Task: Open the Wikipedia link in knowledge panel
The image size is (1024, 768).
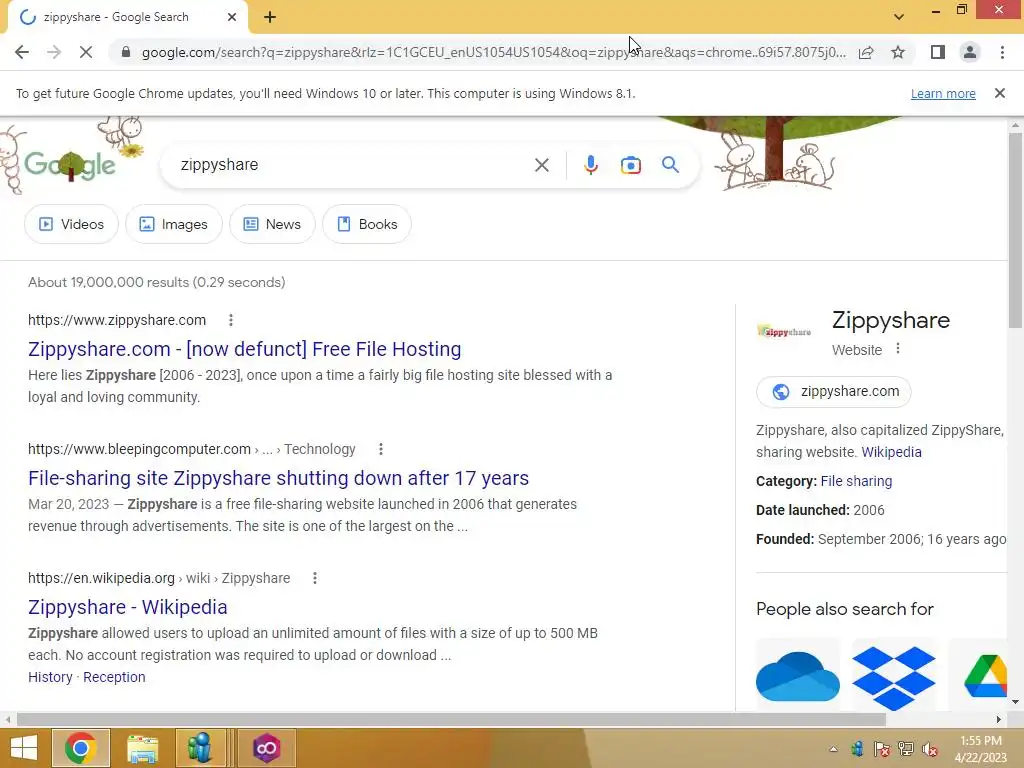Action: [x=891, y=452]
